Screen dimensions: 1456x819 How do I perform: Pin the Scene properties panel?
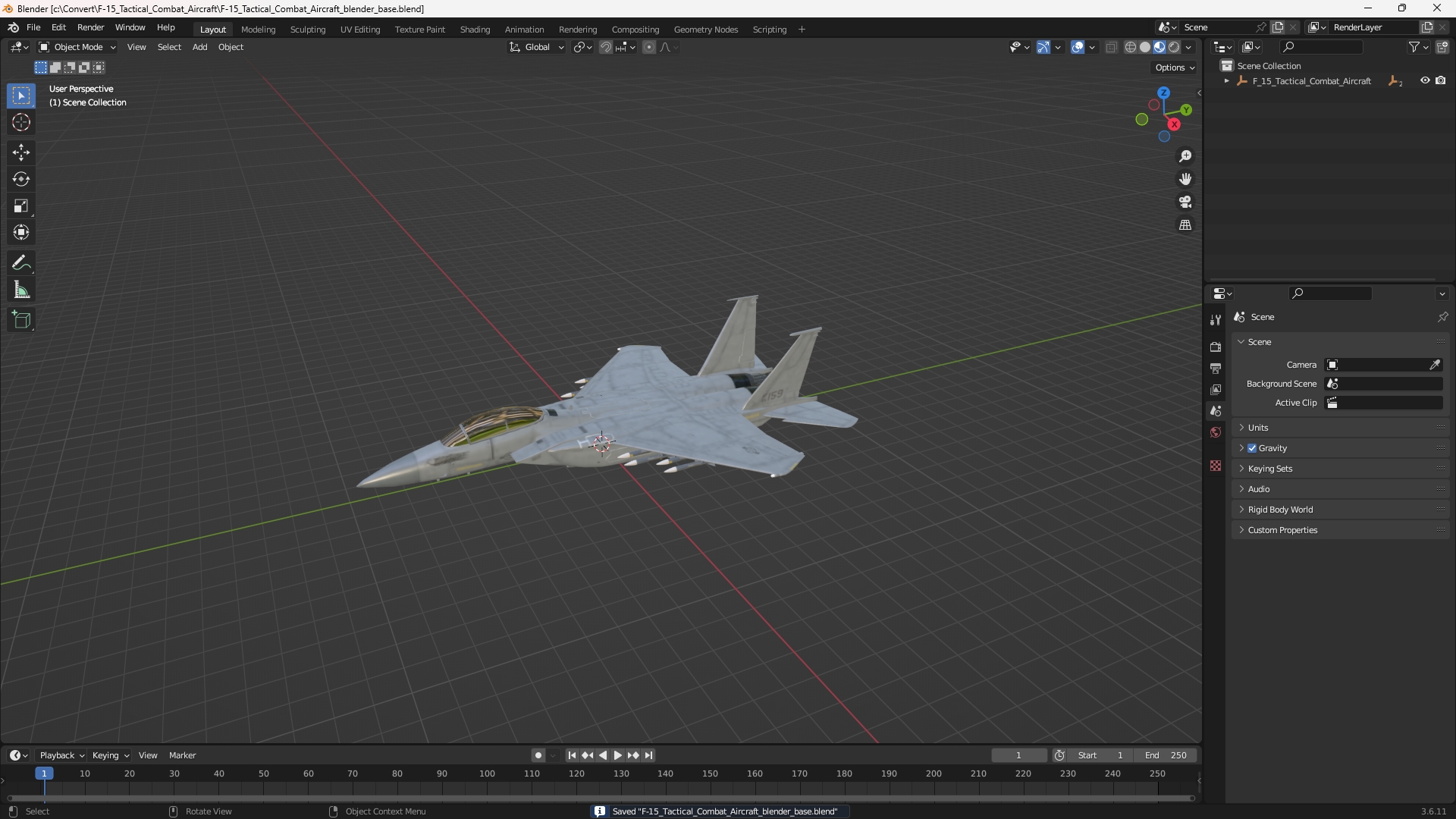coord(1442,317)
